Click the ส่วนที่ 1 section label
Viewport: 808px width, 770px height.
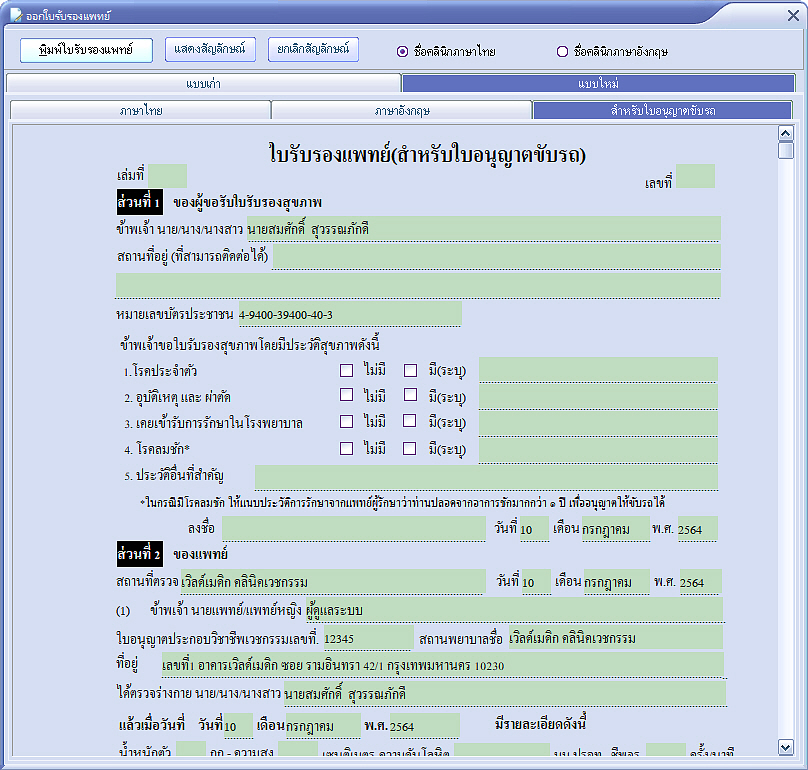(x=140, y=202)
